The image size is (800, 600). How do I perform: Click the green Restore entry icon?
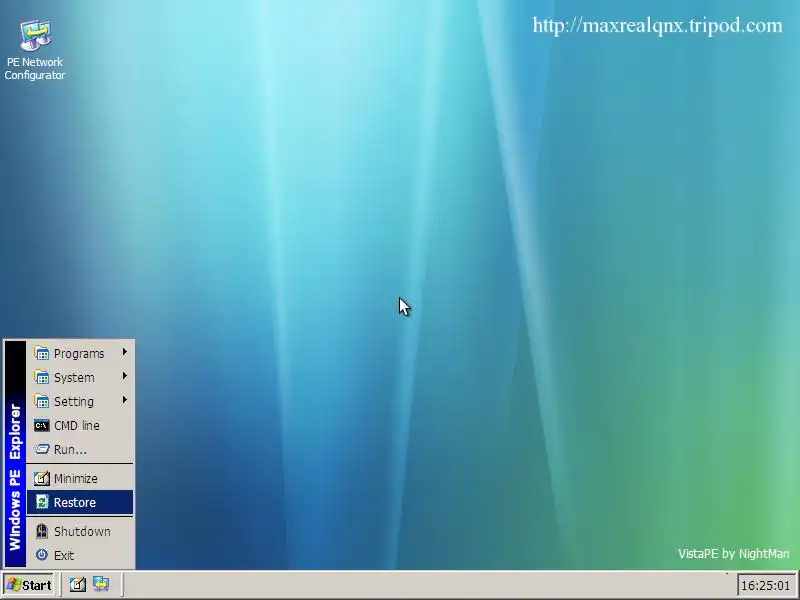click(42, 502)
